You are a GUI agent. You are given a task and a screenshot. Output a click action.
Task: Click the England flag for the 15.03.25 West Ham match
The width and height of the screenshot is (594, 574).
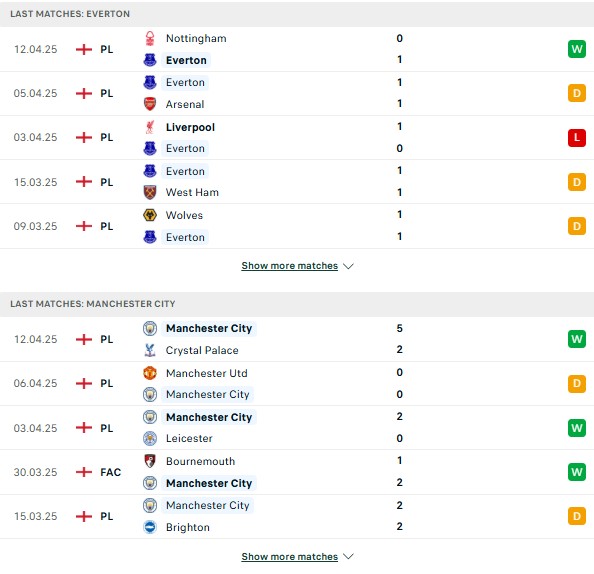pos(84,182)
